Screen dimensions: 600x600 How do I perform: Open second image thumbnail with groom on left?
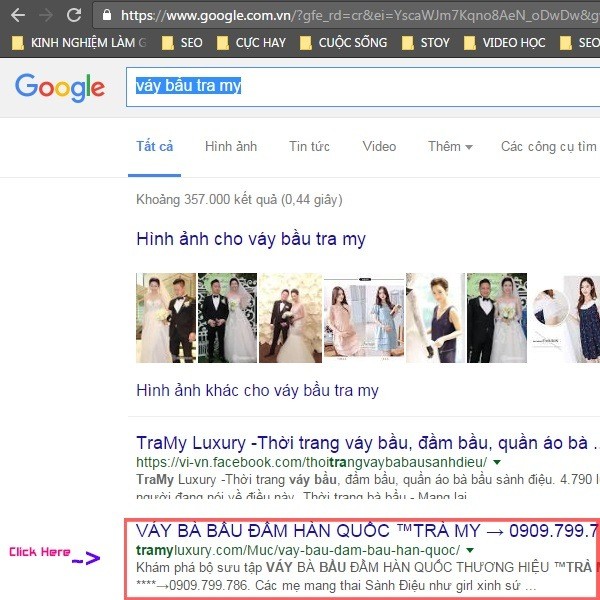point(227,318)
